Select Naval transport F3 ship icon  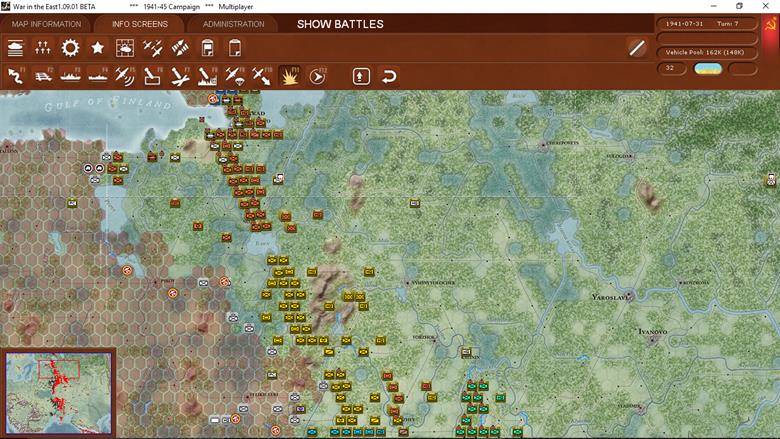point(70,76)
